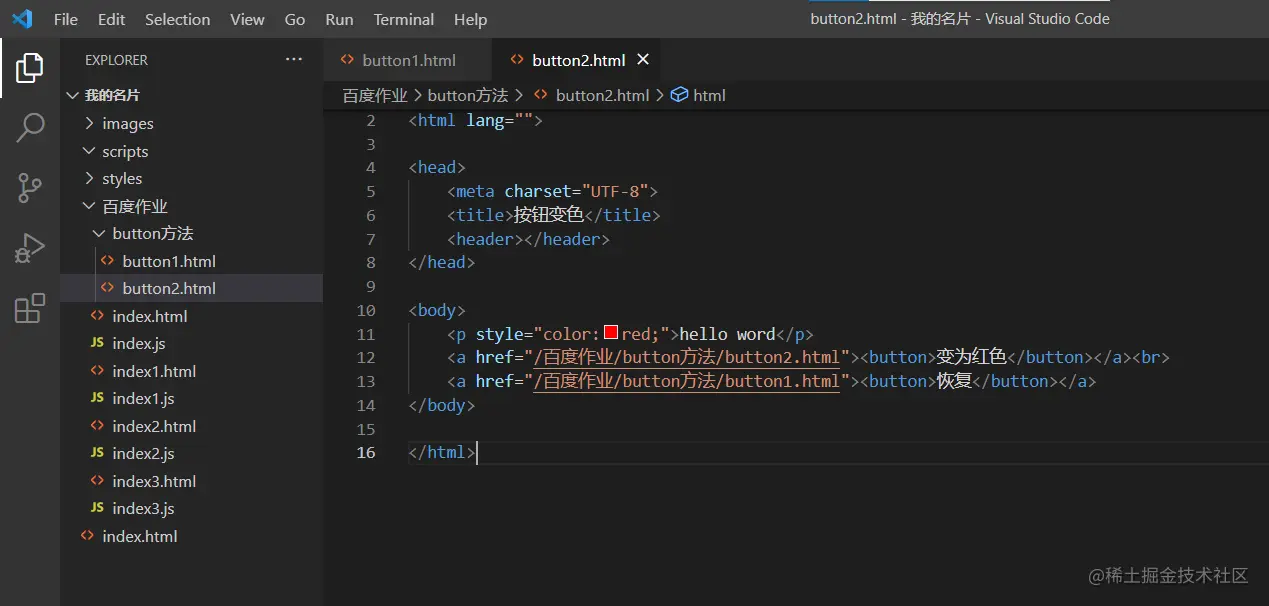This screenshot has height=606, width=1269.
Task: Open the Explorer view icon
Action: (x=30, y=68)
